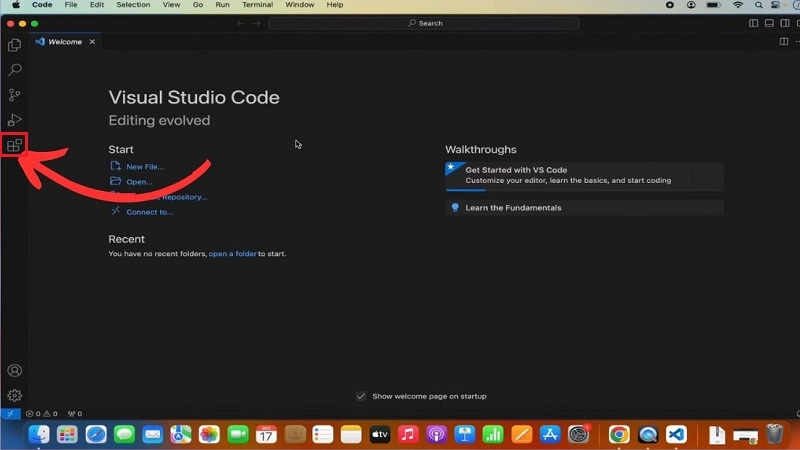Split the editor to the right
Image resolution: width=800 pixels, height=450 pixels.
coord(784,42)
